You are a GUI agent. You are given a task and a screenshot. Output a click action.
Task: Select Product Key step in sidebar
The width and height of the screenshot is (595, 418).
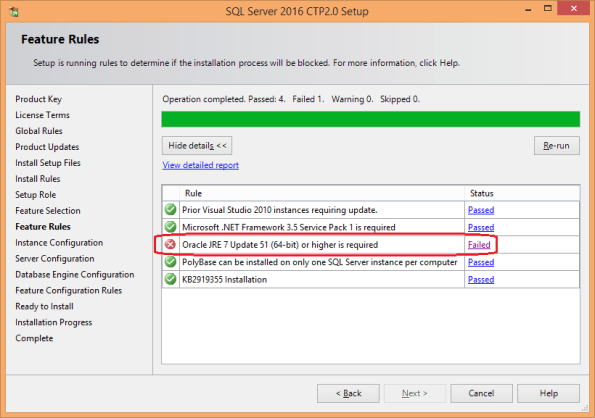point(38,99)
